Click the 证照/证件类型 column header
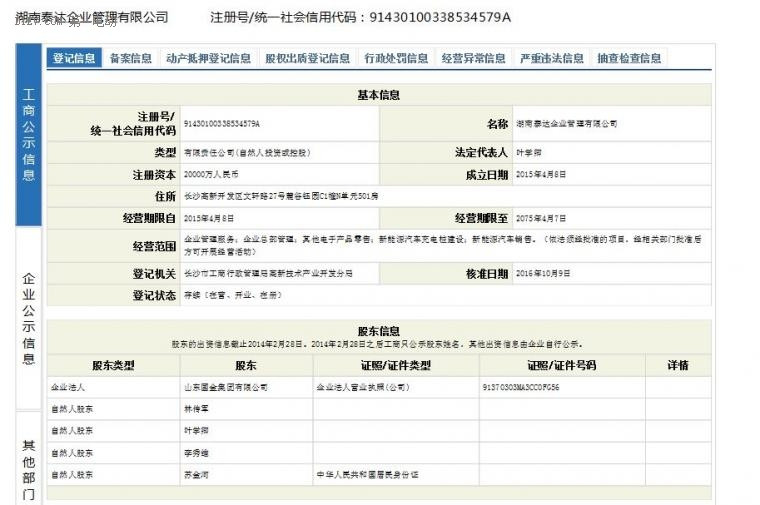The image size is (760, 505). point(396,365)
